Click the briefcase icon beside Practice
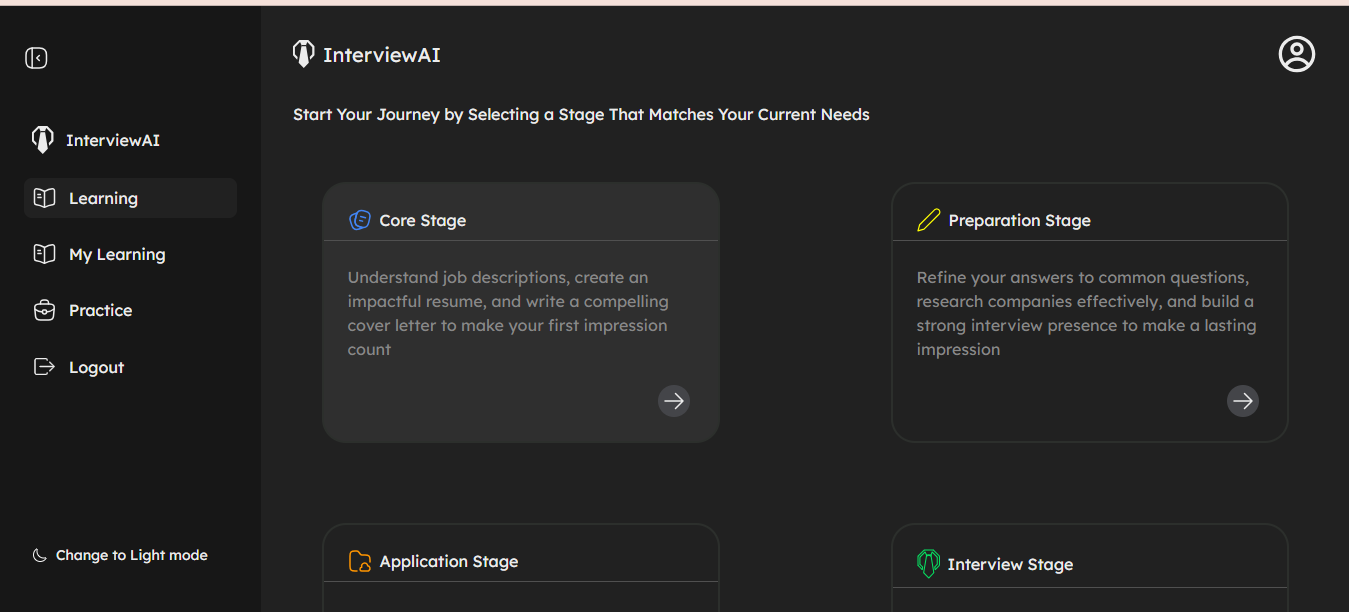This screenshot has height=612, width=1349. click(44, 310)
